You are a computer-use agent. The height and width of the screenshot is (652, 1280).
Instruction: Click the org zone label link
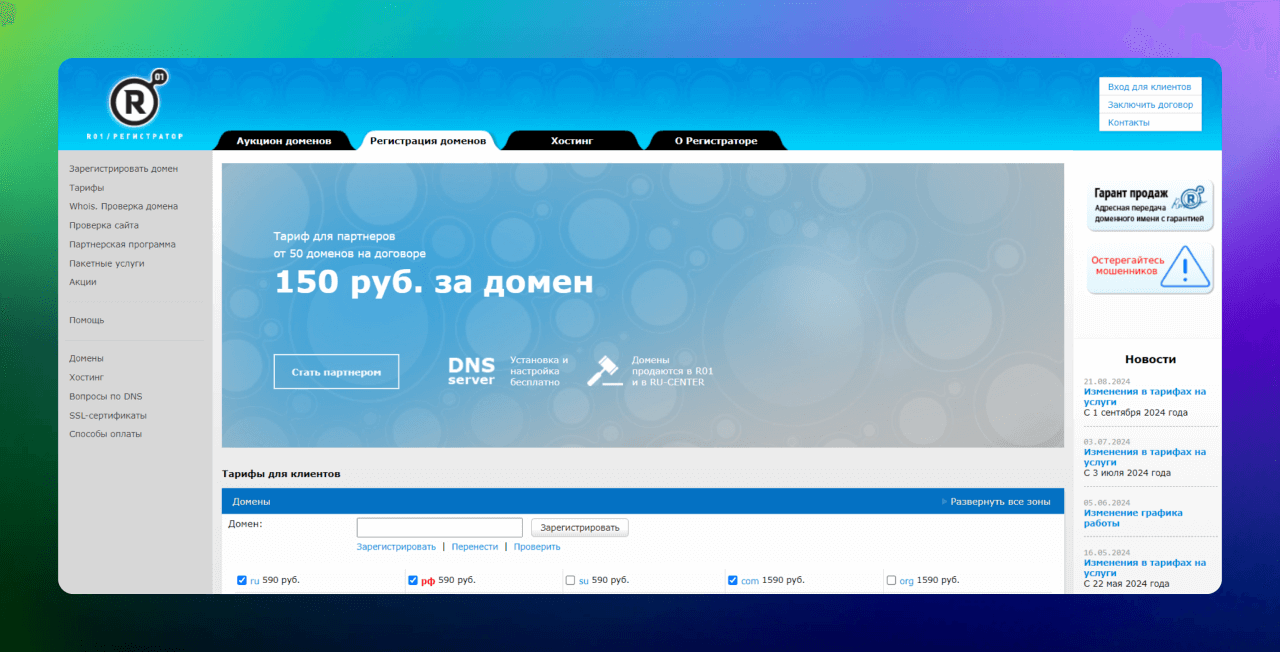tap(907, 581)
